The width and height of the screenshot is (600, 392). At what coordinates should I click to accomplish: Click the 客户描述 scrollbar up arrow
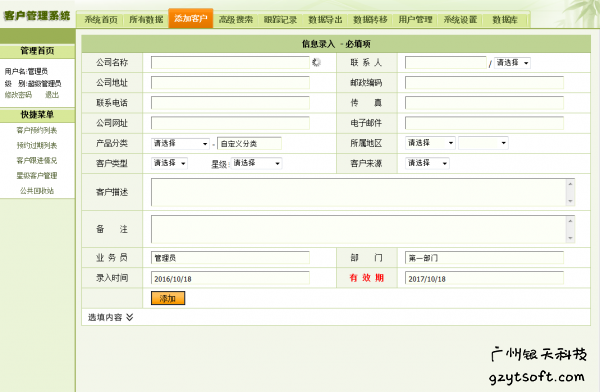click(570, 184)
